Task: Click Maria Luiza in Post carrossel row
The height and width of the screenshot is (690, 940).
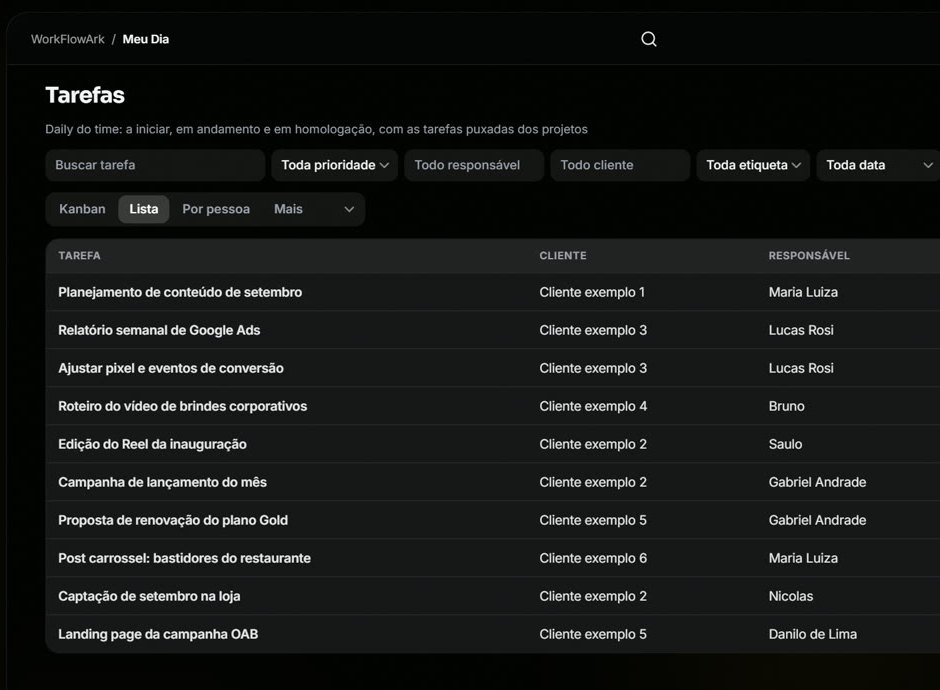Action: coord(803,558)
